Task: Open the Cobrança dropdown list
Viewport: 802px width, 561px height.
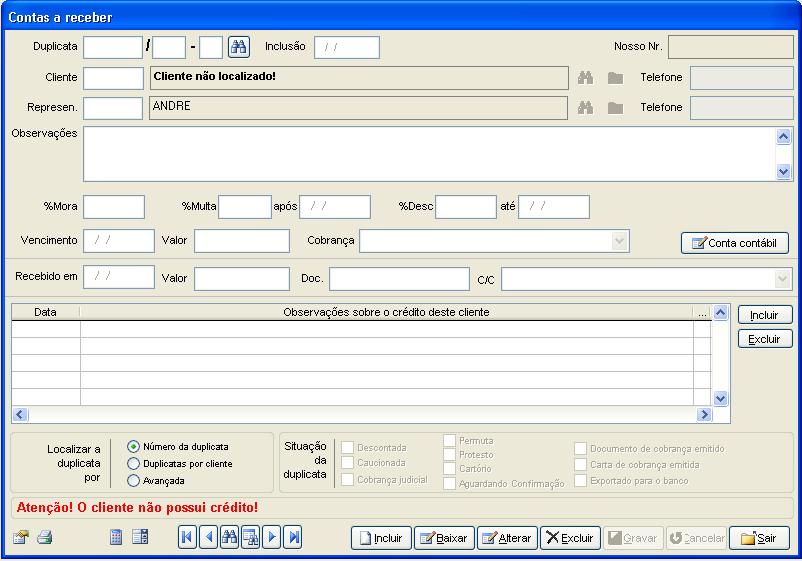Action: tap(619, 241)
